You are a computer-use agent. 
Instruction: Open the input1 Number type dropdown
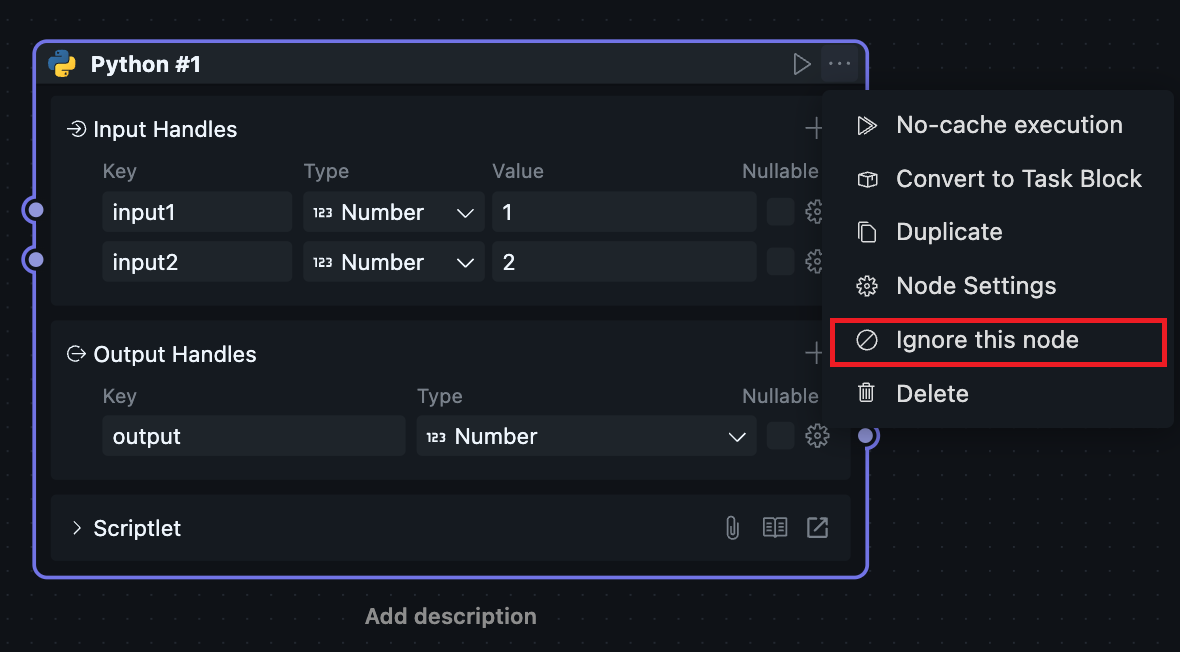(x=394, y=212)
